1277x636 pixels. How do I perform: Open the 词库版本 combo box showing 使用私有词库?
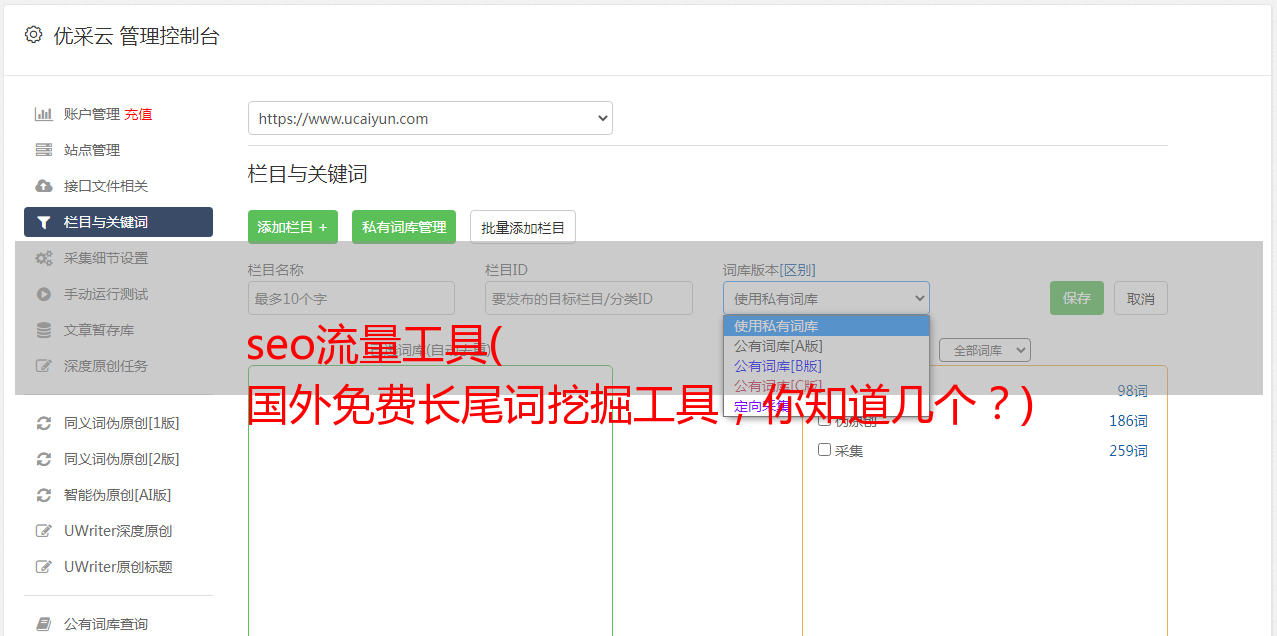click(x=826, y=298)
